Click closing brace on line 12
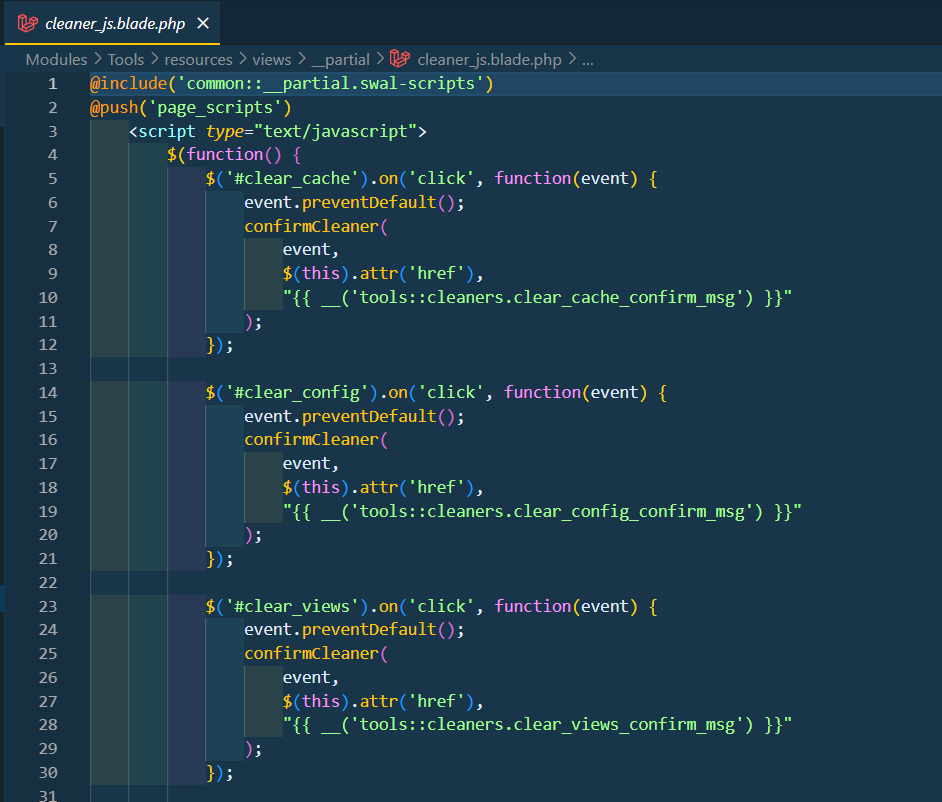Viewport: 942px width, 802px height. tap(210, 345)
